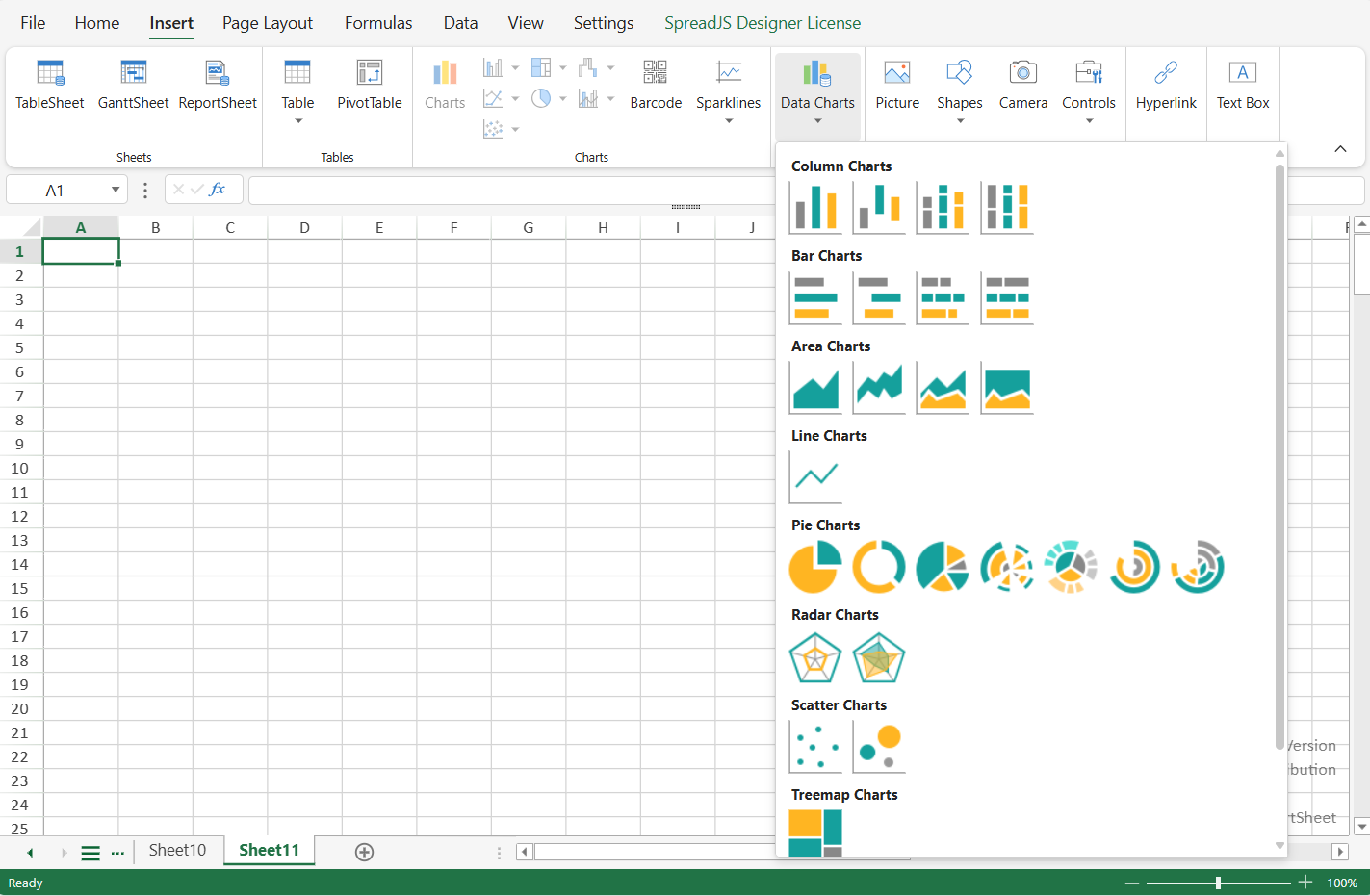1370x896 pixels.
Task: Switch to the Page Layout tab
Action: point(268,23)
